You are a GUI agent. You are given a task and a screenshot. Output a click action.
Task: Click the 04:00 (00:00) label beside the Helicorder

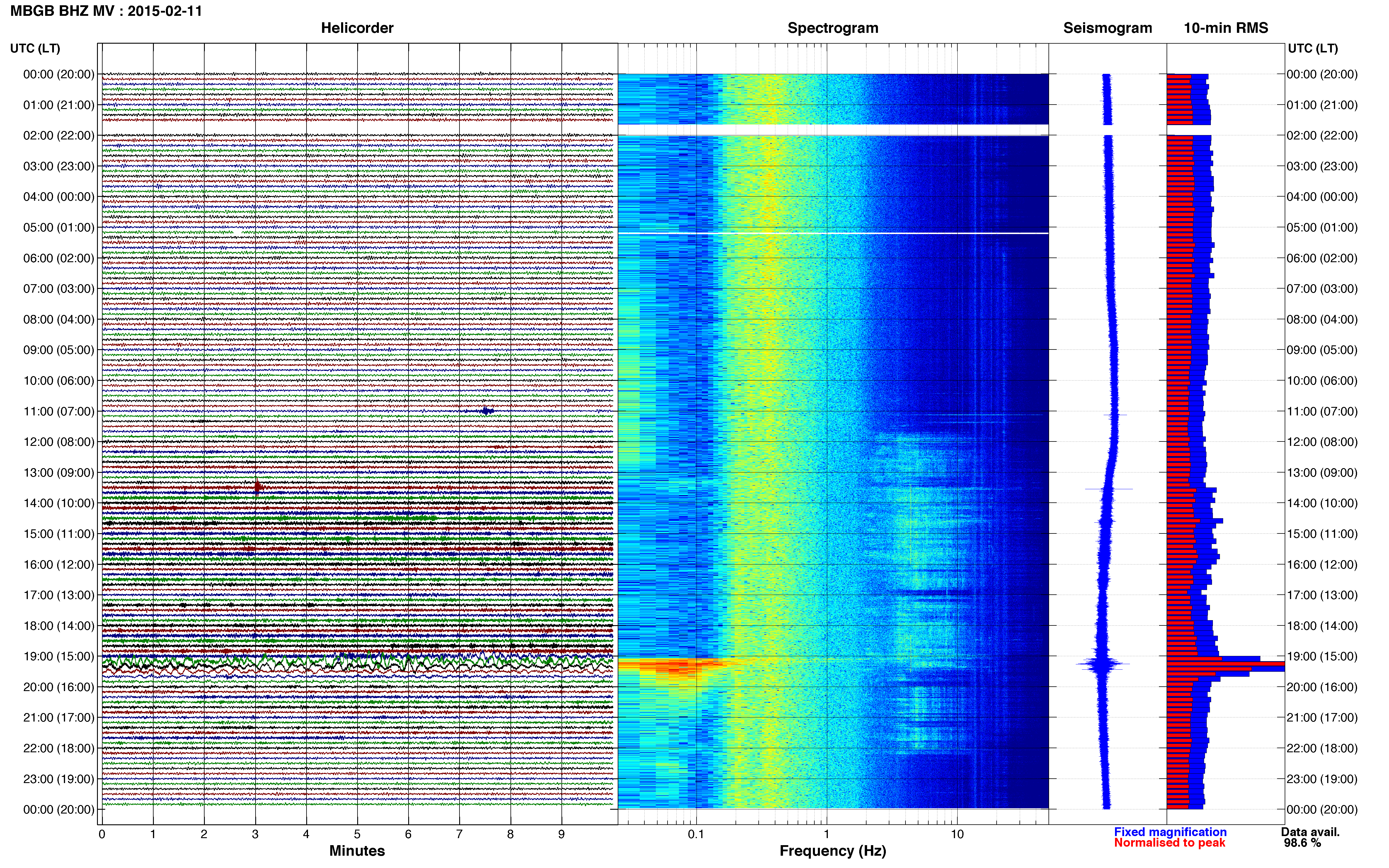(59, 197)
